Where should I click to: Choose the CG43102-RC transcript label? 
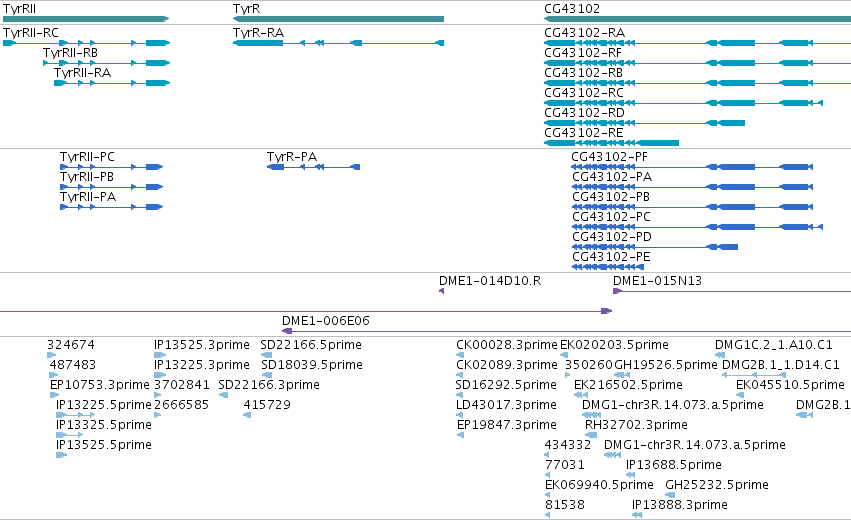584,93
